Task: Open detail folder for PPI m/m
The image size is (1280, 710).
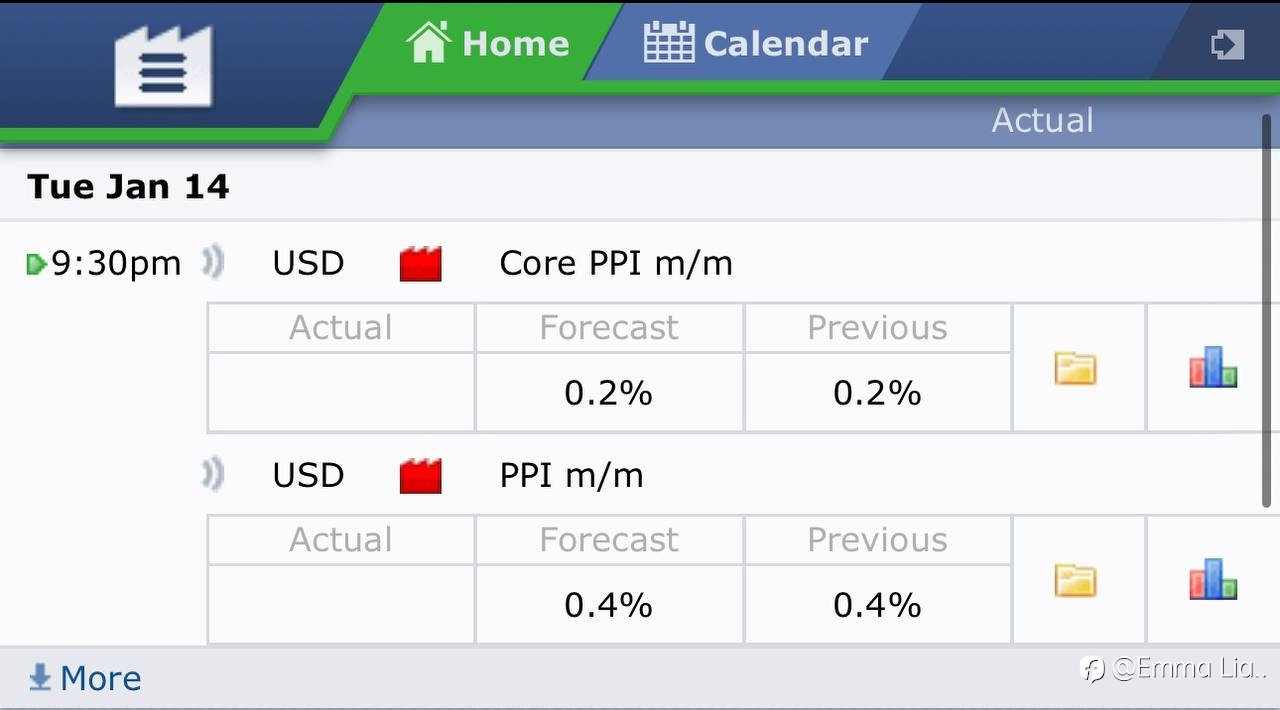Action: (x=1075, y=581)
